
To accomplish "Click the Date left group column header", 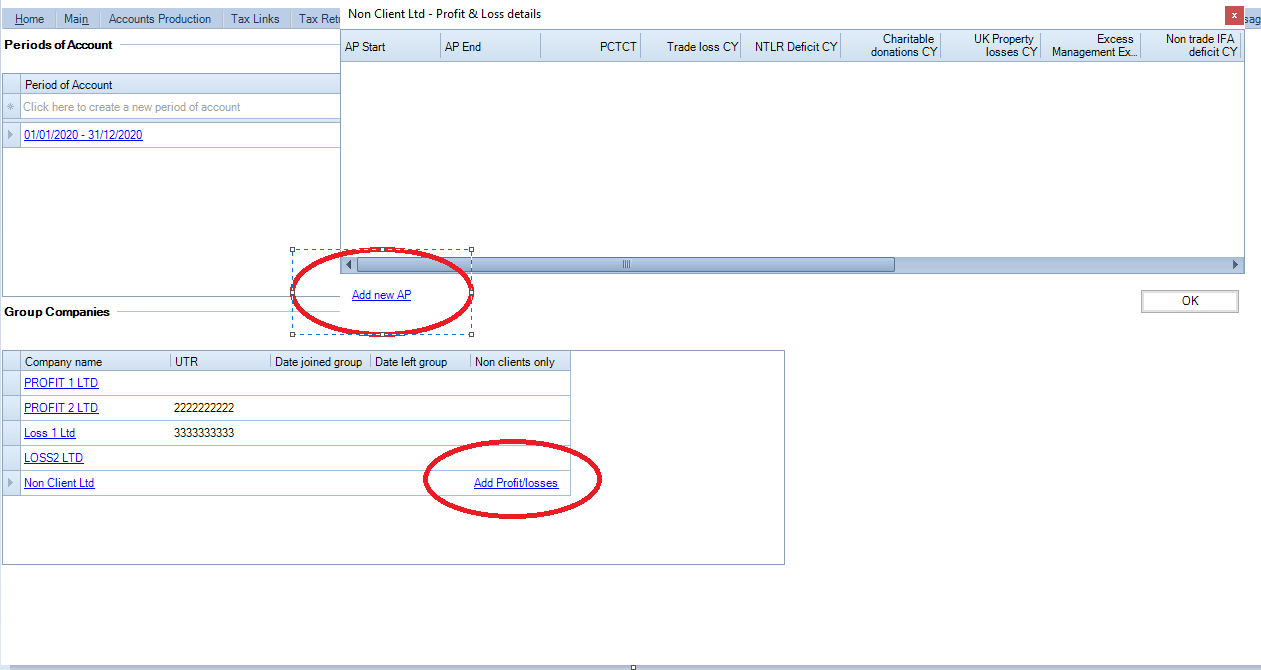I will coord(421,362).
